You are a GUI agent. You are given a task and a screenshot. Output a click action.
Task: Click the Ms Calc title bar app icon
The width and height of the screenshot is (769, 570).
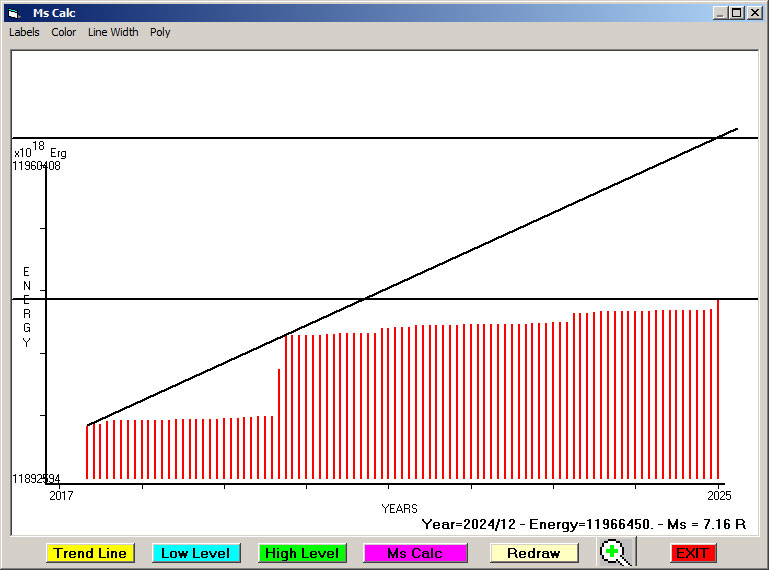[14, 13]
